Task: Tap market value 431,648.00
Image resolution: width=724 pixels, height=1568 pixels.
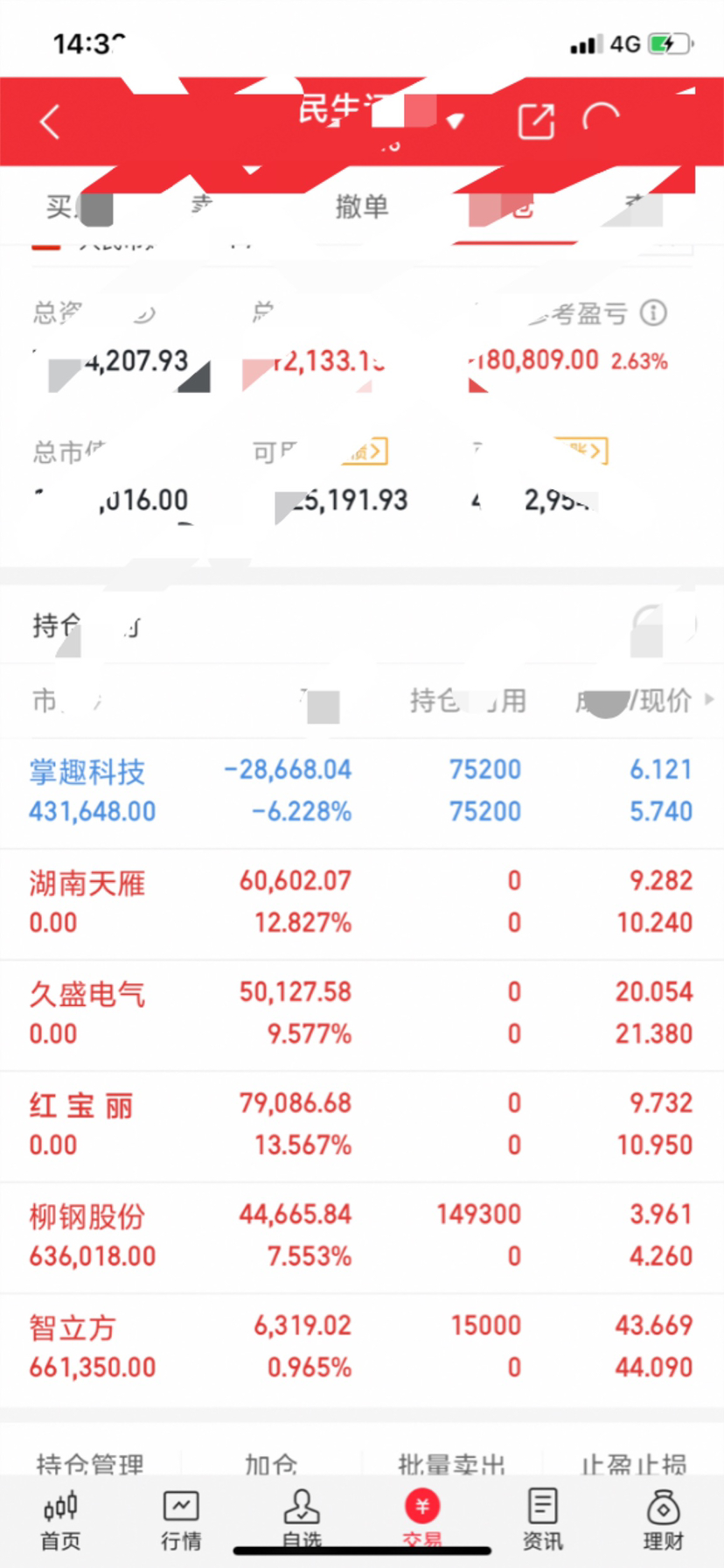Action: click(93, 812)
